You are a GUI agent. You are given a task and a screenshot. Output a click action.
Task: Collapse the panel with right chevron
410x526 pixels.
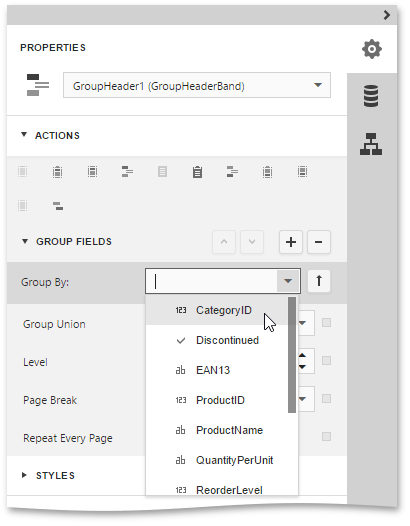(x=387, y=15)
